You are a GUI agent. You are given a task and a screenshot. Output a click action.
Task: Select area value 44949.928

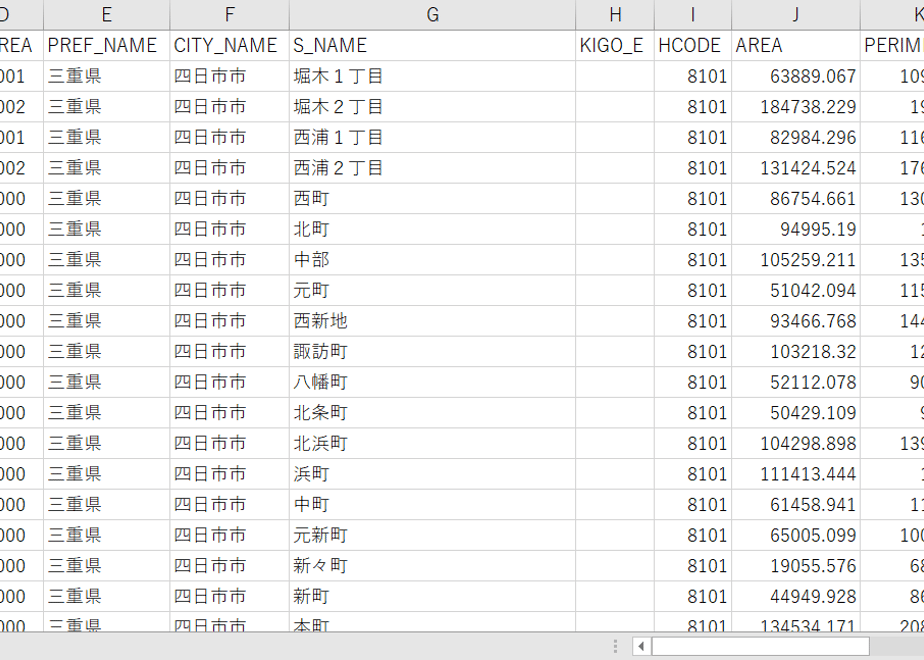tap(796, 597)
